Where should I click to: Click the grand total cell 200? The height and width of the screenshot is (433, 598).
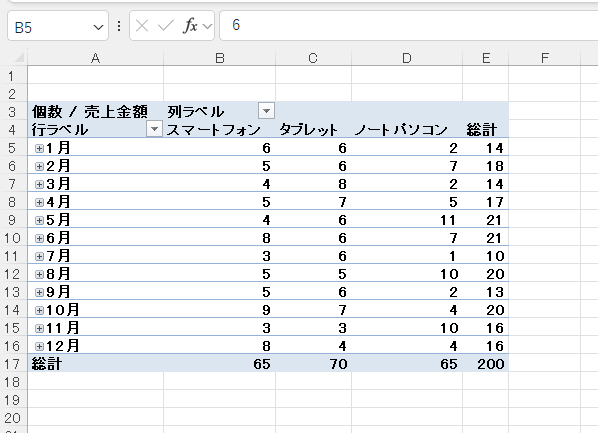coord(485,364)
